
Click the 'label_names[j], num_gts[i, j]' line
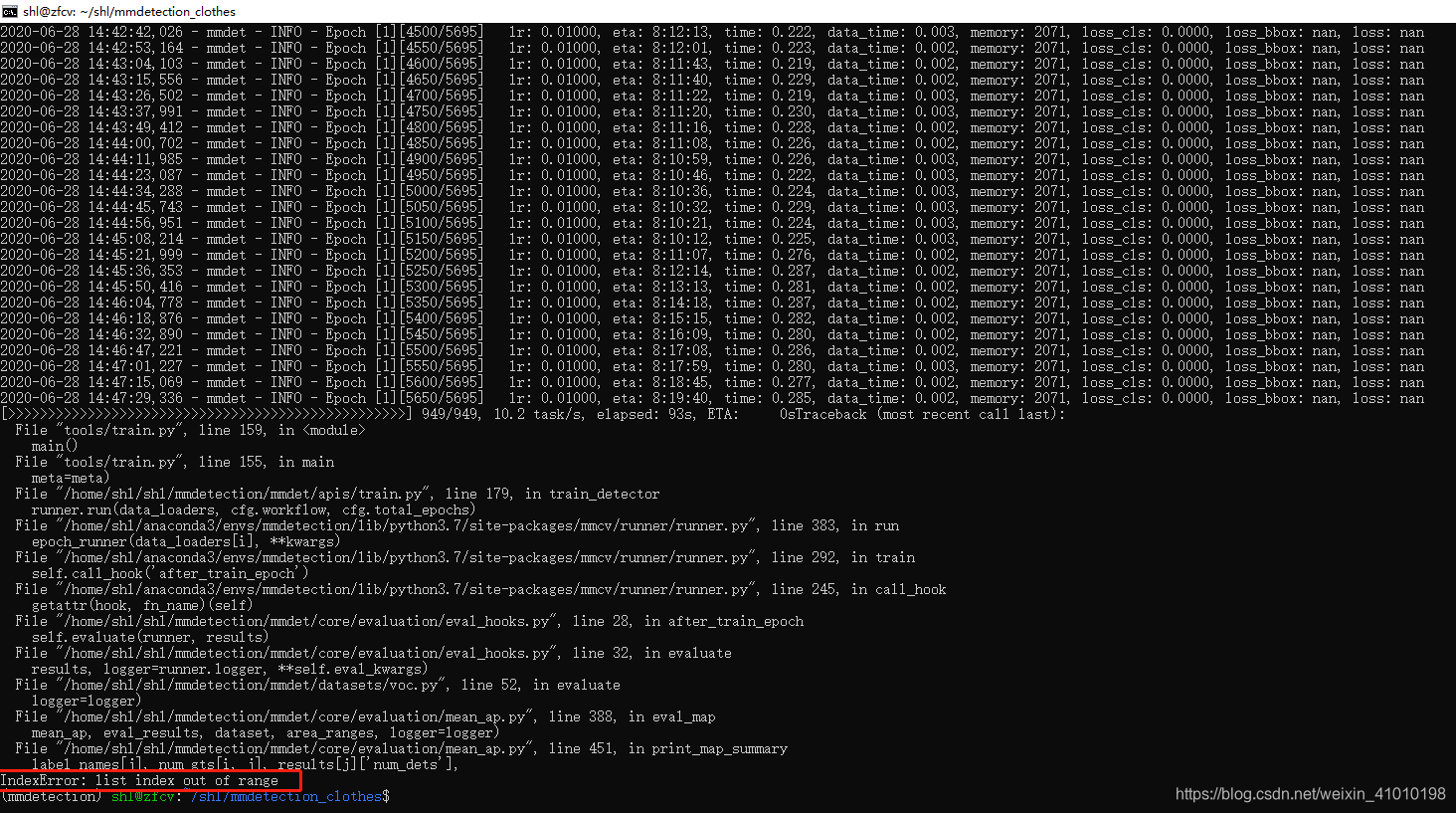tap(246, 764)
